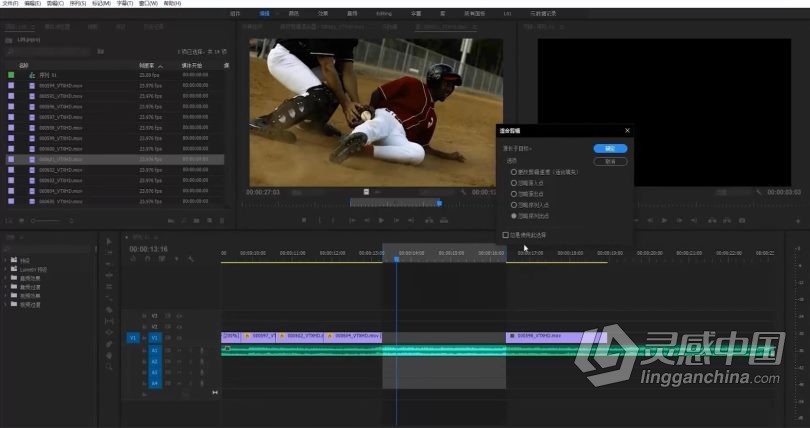Click the Lift button under program monitor
The height and width of the screenshot is (428, 810).
(712, 220)
